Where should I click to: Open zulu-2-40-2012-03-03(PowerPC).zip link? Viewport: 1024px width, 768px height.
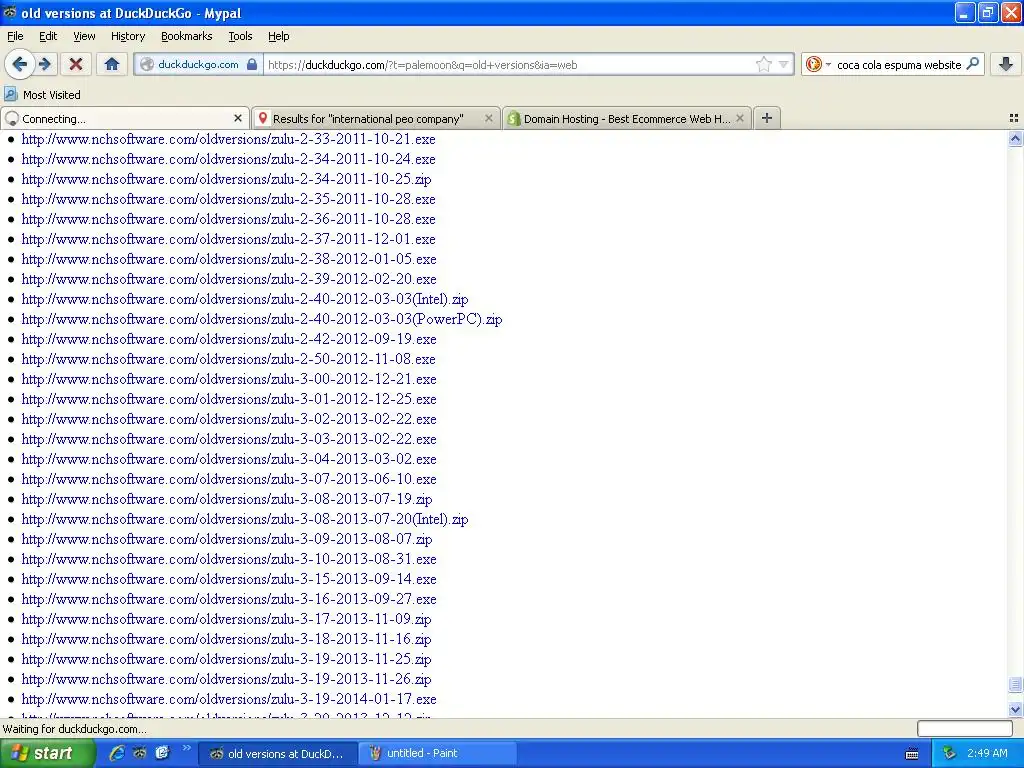(x=262, y=319)
